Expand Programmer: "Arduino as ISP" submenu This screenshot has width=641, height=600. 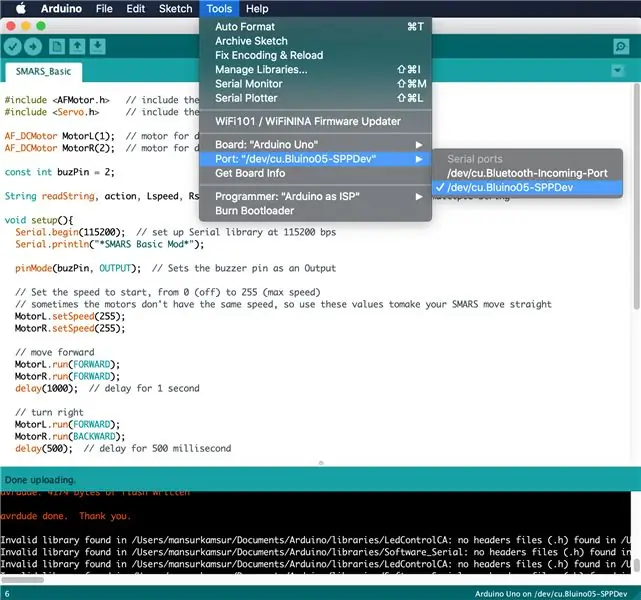(316, 197)
